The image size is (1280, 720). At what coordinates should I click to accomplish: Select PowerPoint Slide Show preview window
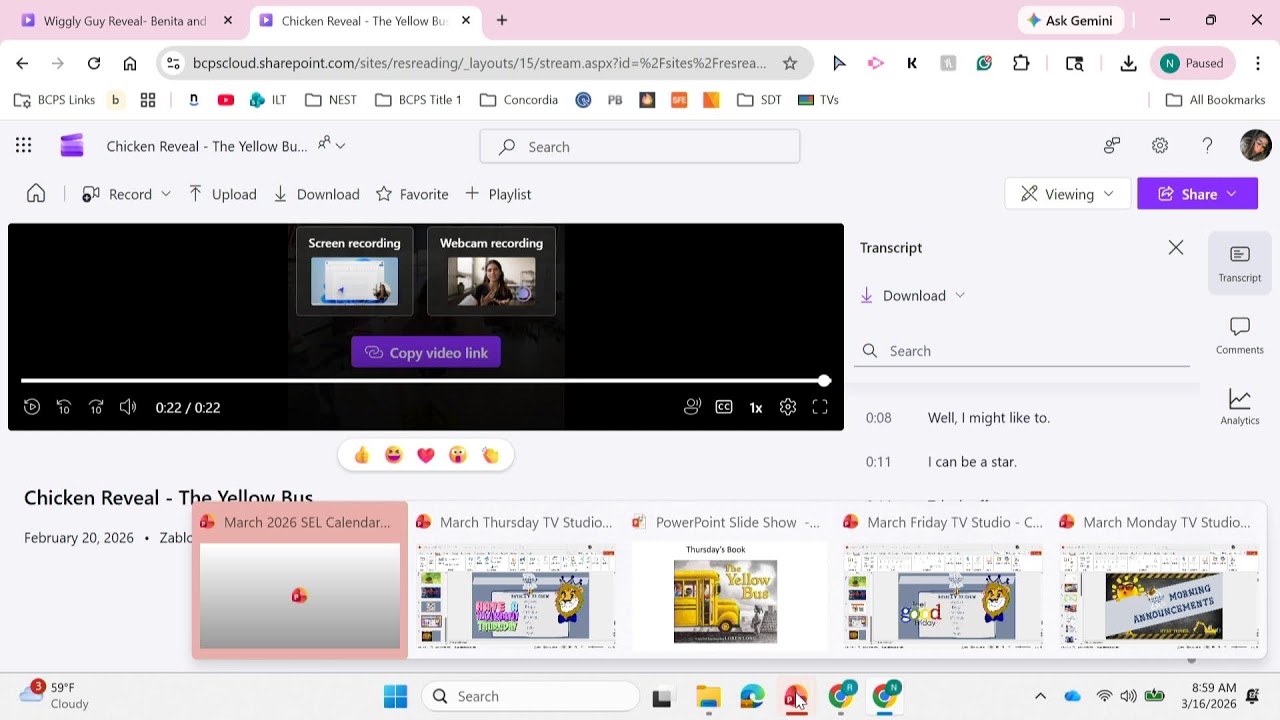[x=728, y=582]
